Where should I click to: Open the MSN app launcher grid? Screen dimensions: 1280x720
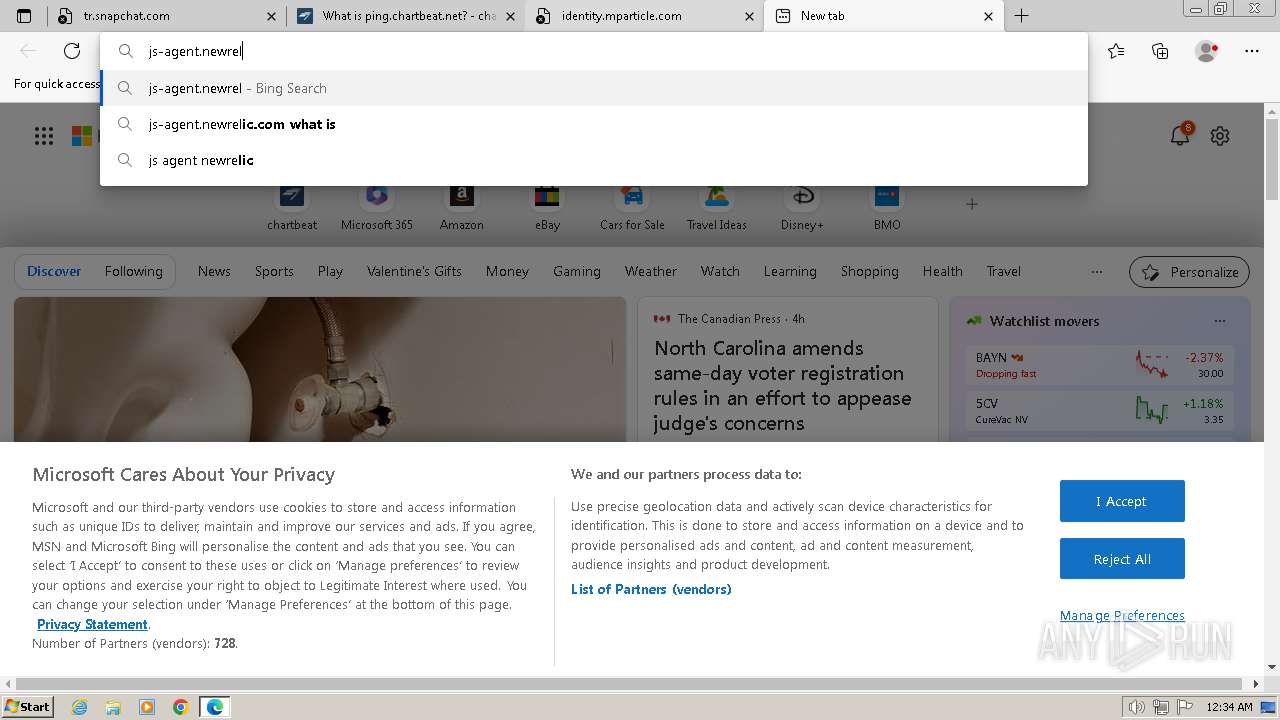(44, 136)
